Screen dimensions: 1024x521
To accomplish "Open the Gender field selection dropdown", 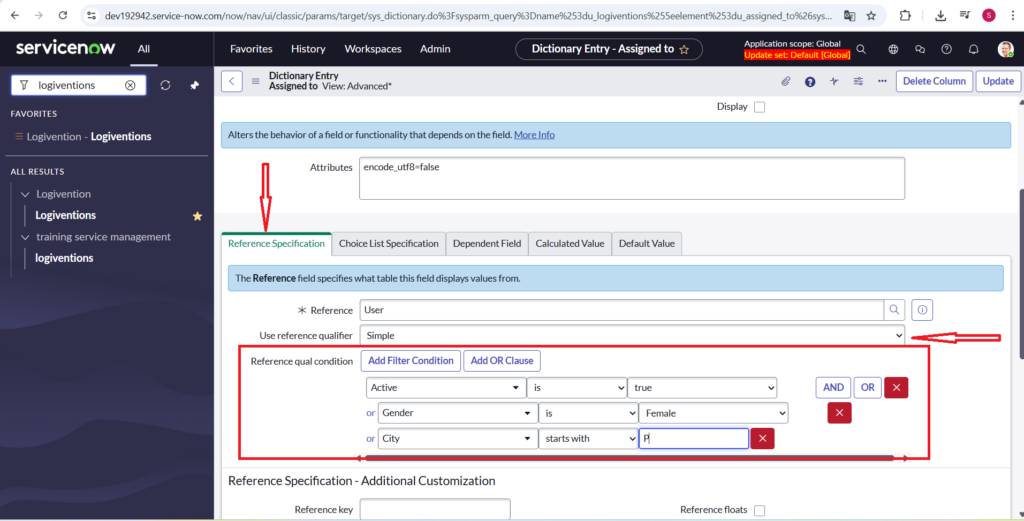I will pyautogui.click(x=457, y=412).
